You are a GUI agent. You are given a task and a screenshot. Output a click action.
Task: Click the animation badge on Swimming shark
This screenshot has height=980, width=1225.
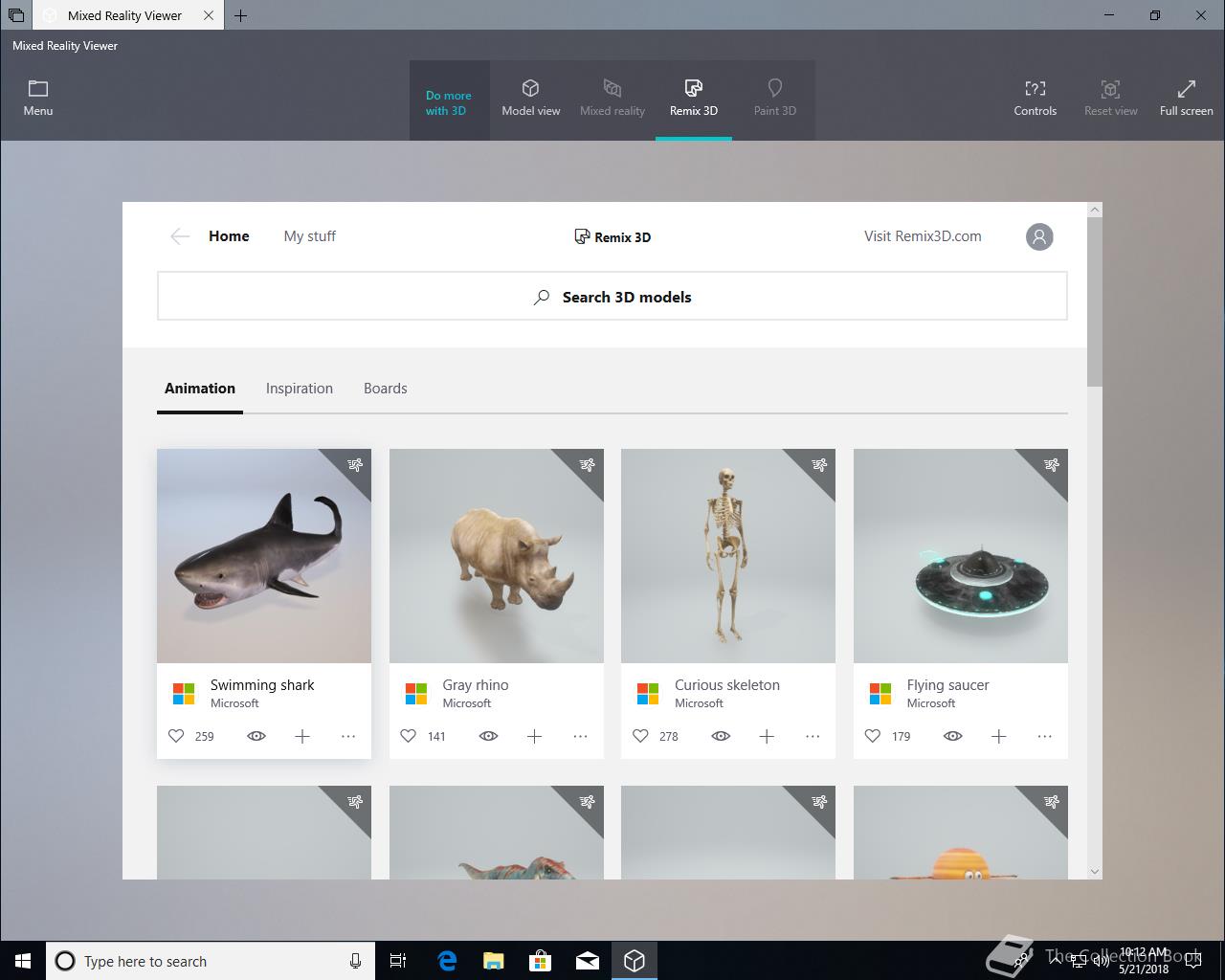(355, 465)
